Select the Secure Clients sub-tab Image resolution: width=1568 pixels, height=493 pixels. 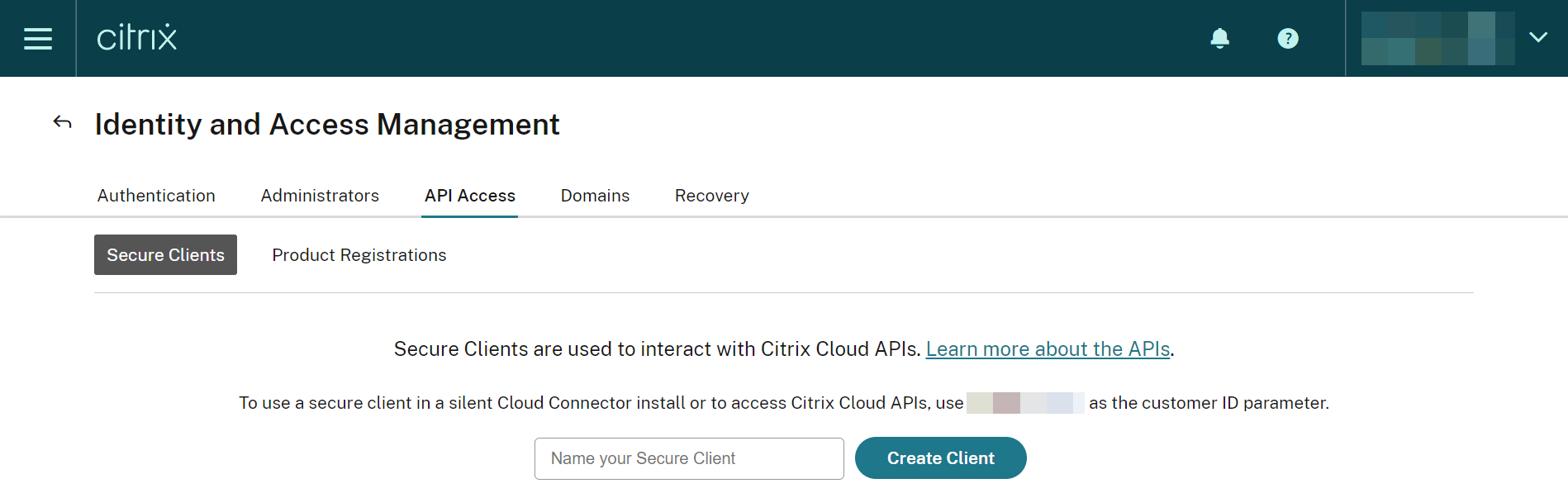pyautogui.click(x=165, y=255)
